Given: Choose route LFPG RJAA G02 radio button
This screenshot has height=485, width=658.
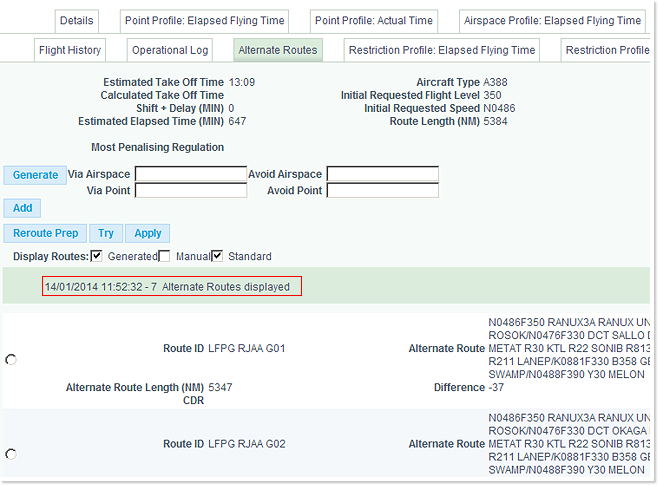Looking at the screenshot, I should [11, 454].
